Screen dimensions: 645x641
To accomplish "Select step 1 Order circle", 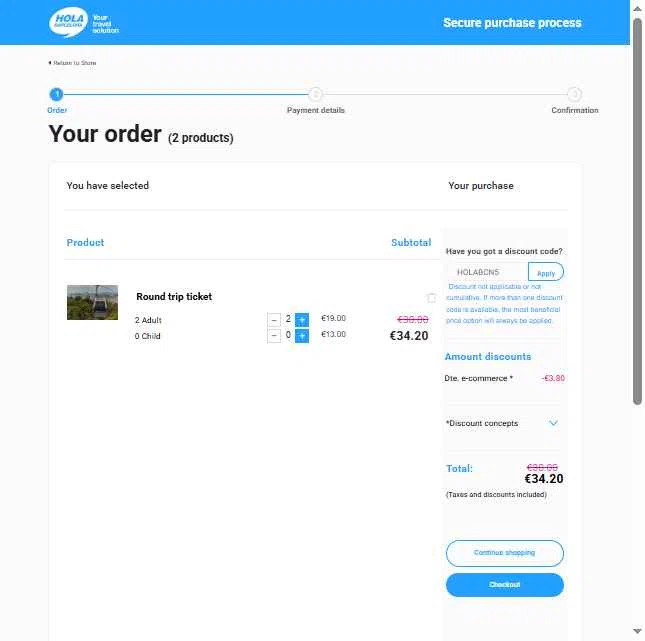I will 56,95.
